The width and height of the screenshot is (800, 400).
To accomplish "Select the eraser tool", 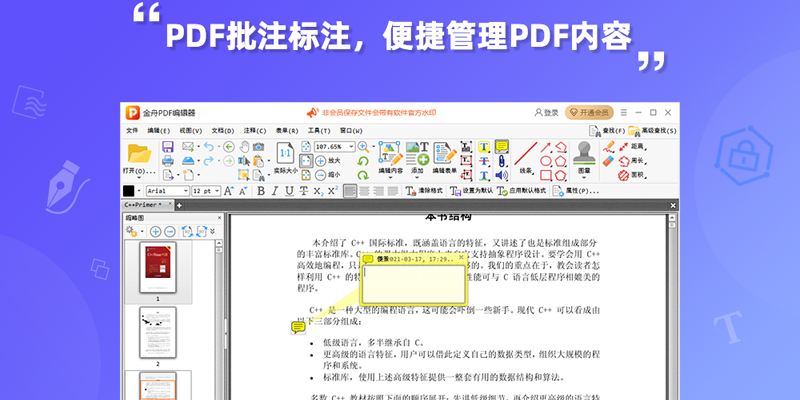I will [x=608, y=161].
